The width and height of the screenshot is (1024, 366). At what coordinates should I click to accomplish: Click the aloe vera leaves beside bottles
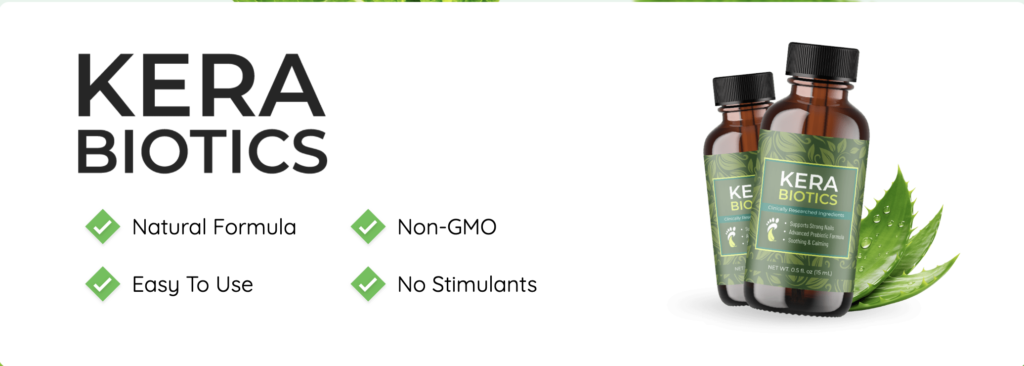pos(903,243)
